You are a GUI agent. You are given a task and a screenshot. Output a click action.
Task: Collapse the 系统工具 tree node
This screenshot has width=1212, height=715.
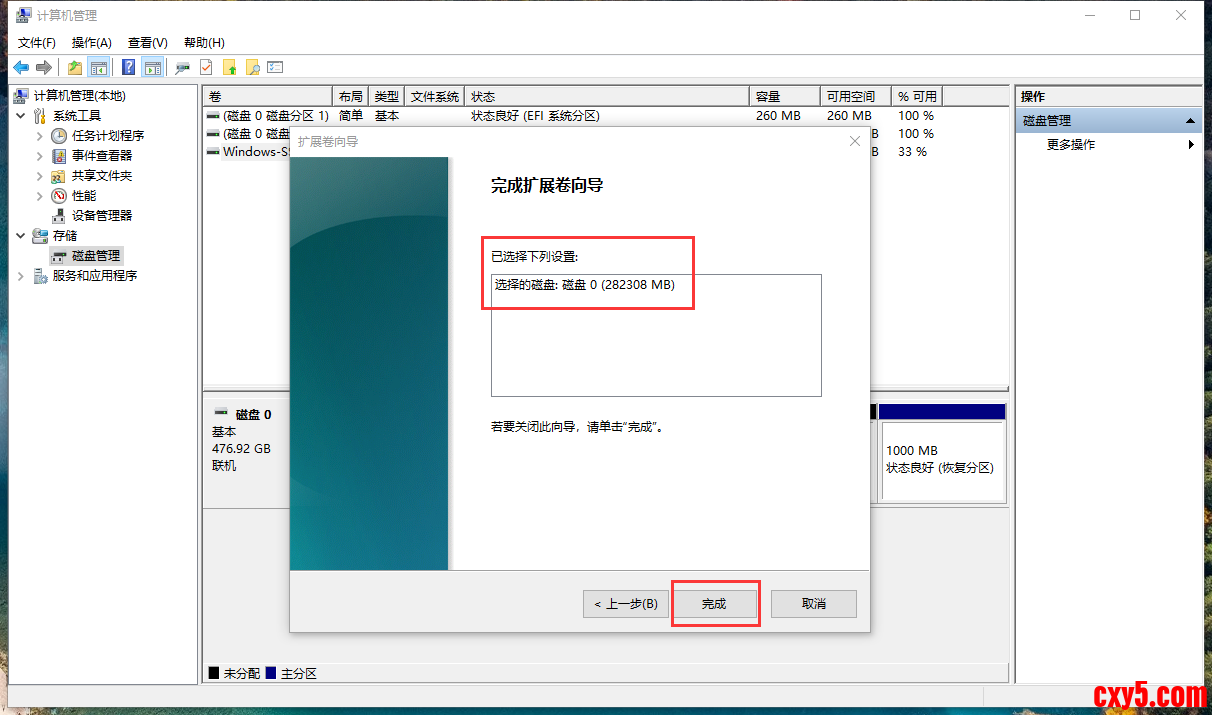pos(21,116)
